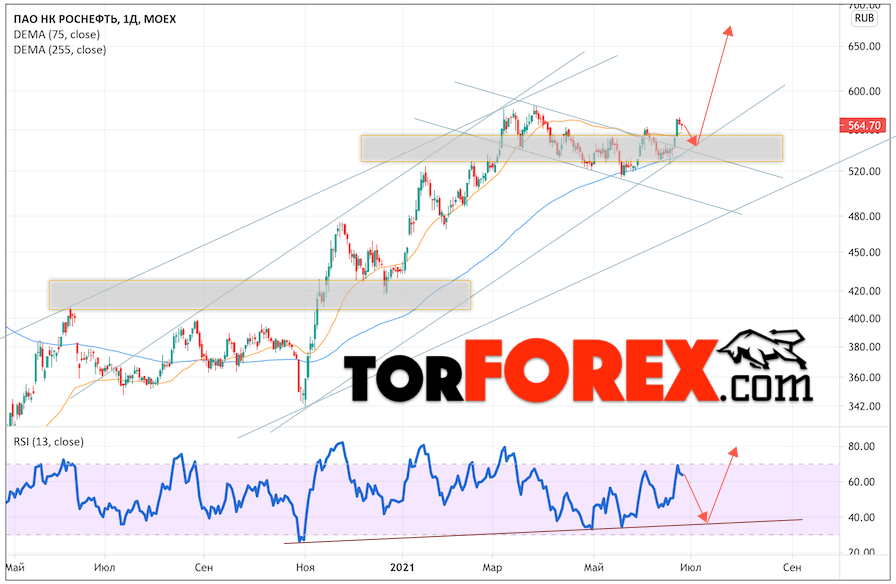Click the 2021 label on time axis
This screenshot has width=896, height=584.
[x=402, y=567]
